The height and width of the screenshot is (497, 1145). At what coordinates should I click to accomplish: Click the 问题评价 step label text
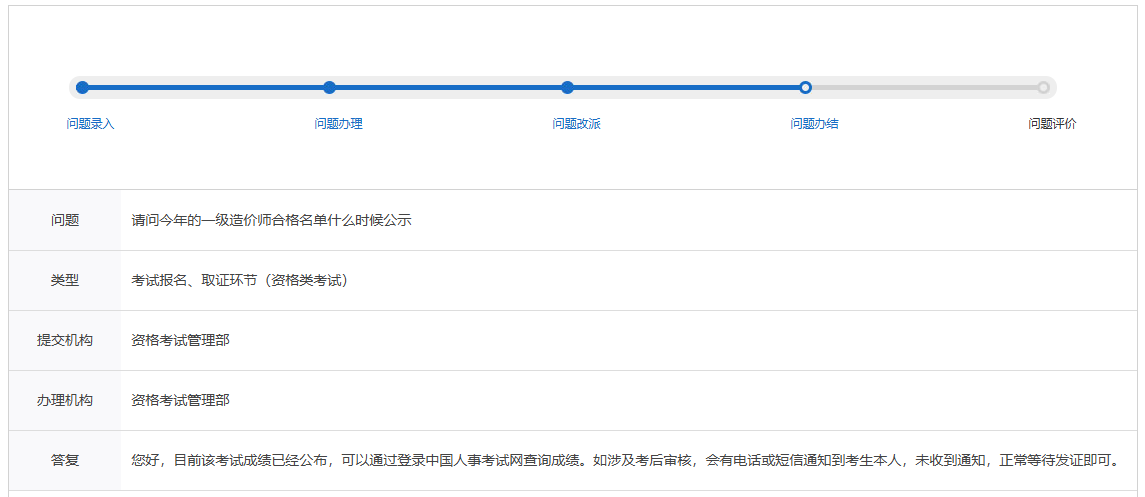(x=1052, y=124)
